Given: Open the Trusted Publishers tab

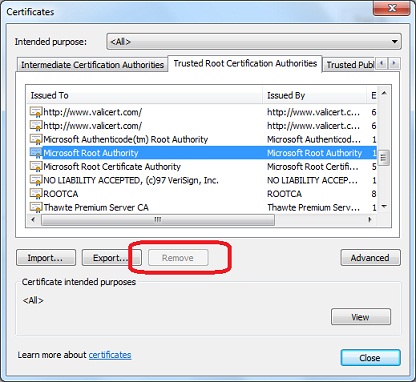Looking at the screenshot, I should coord(349,65).
